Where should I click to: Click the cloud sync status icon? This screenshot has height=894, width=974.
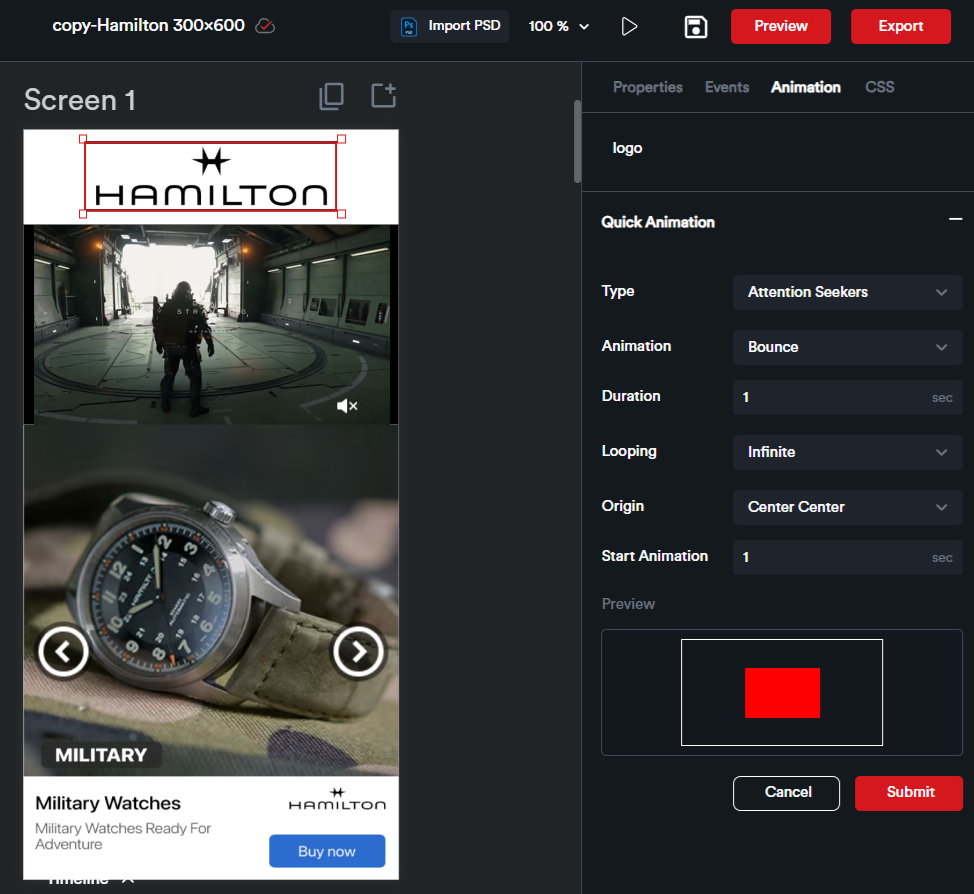(x=265, y=26)
